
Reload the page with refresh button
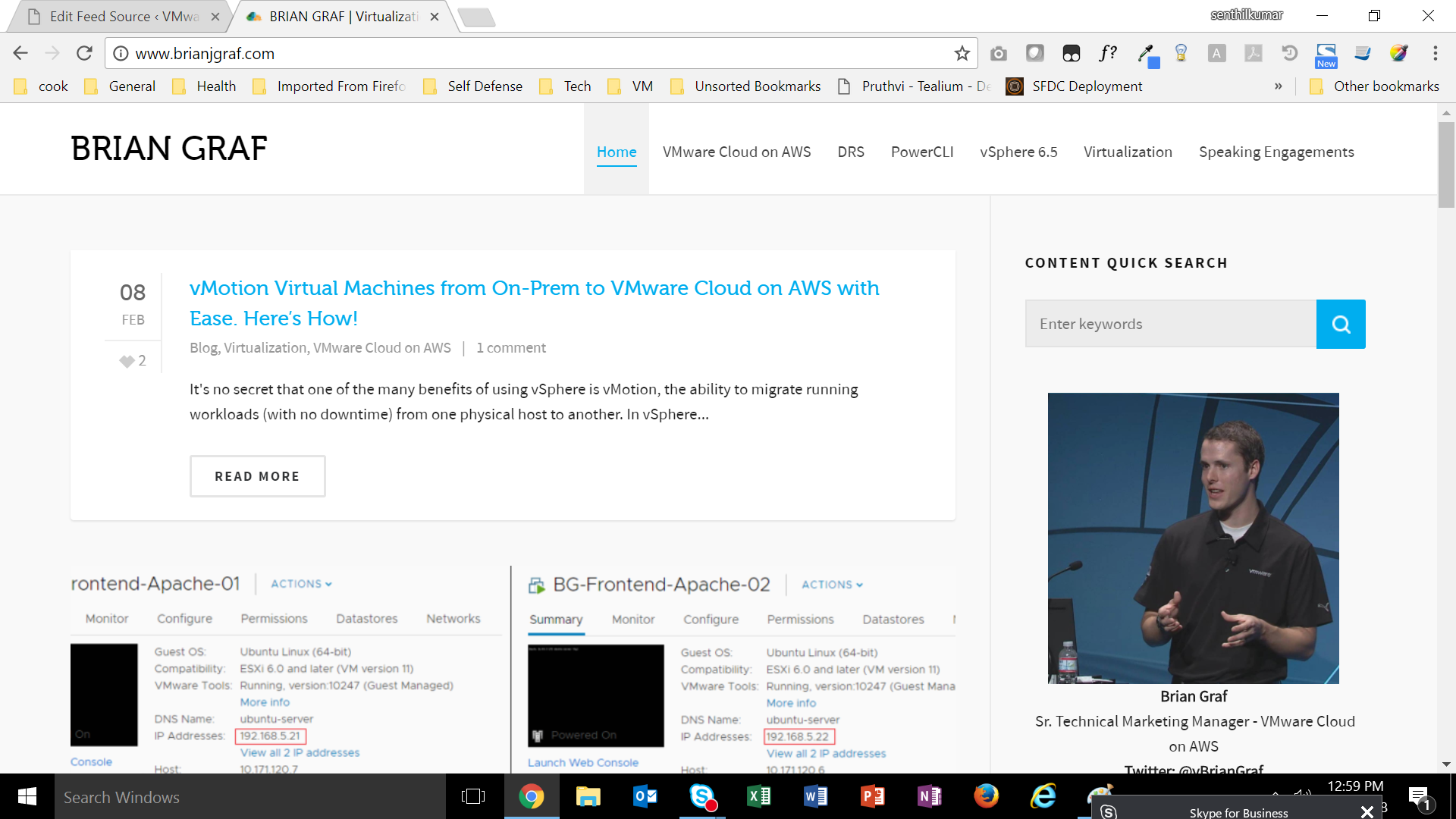pos(84,53)
